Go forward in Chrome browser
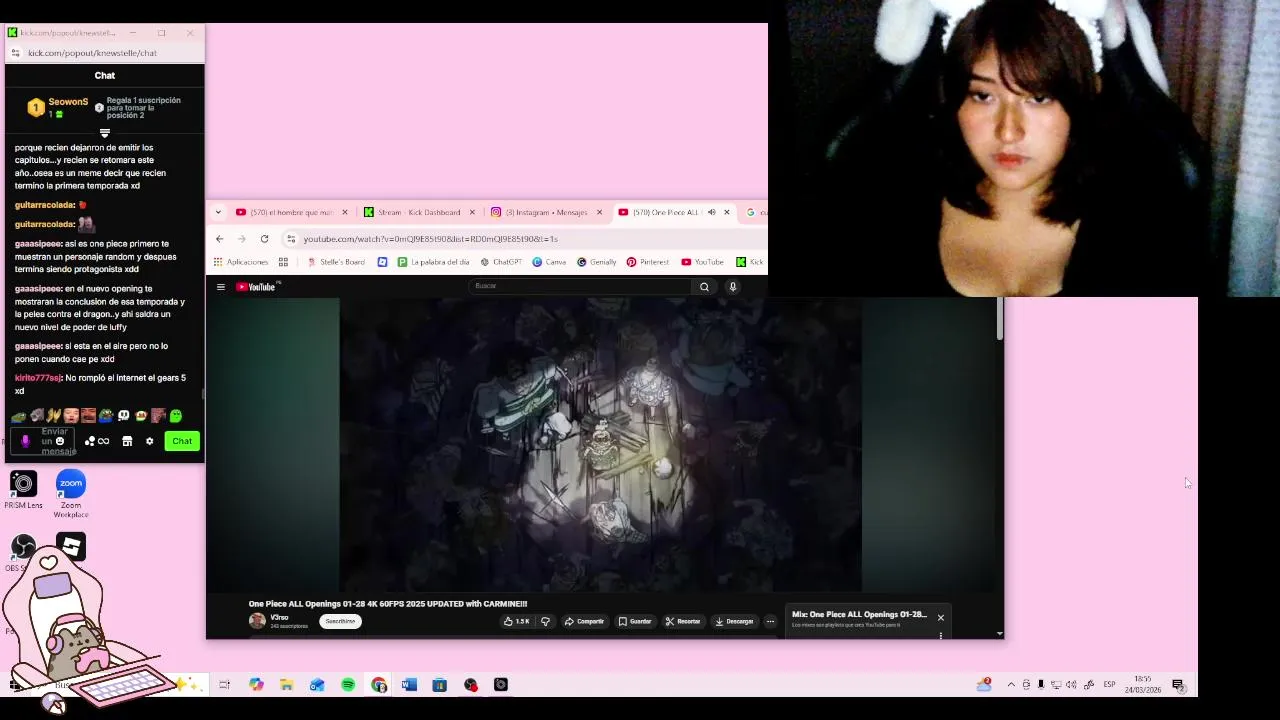1280x720 pixels. pyautogui.click(x=242, y=239)
